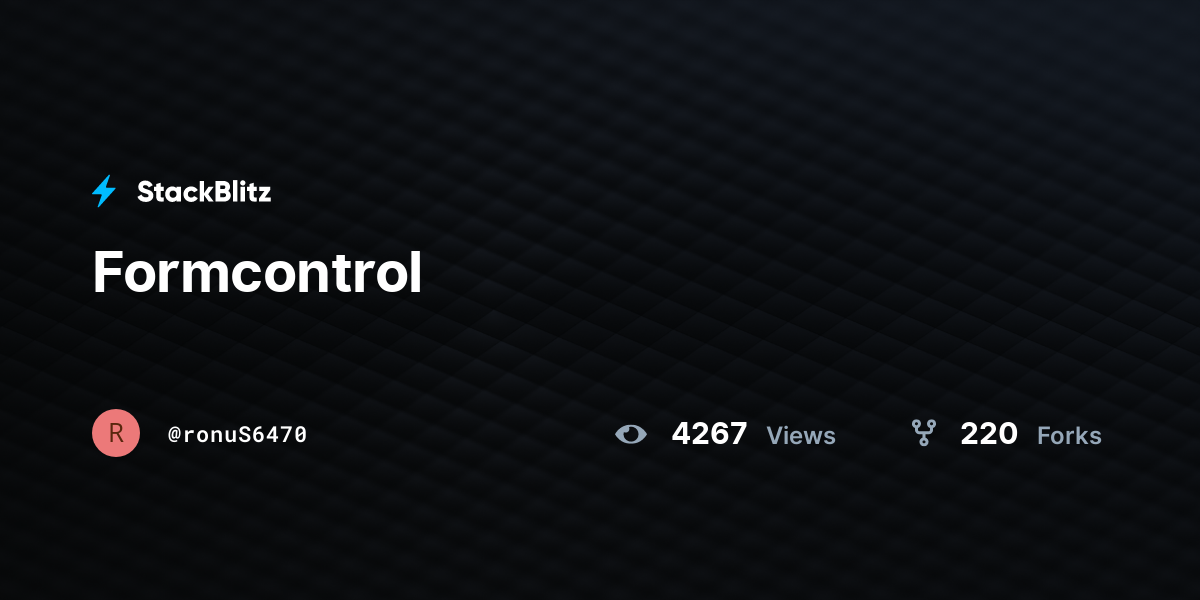
Task: Click the views eye symbol
Action: click(x=631, y=434)
